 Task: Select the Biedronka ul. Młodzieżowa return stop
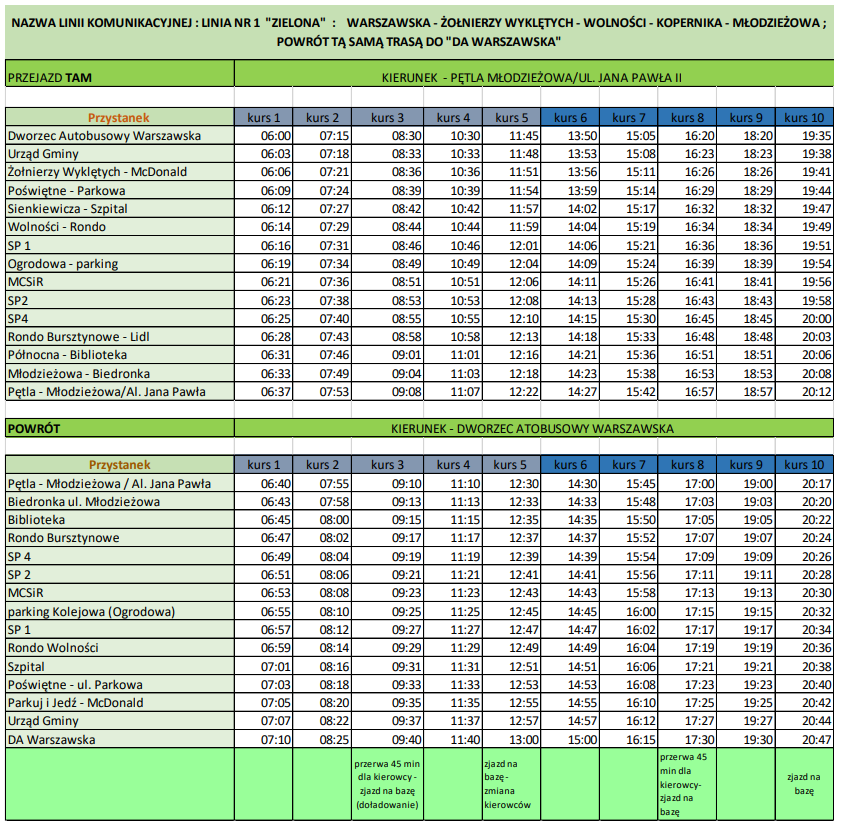click(x=83, y=501)
